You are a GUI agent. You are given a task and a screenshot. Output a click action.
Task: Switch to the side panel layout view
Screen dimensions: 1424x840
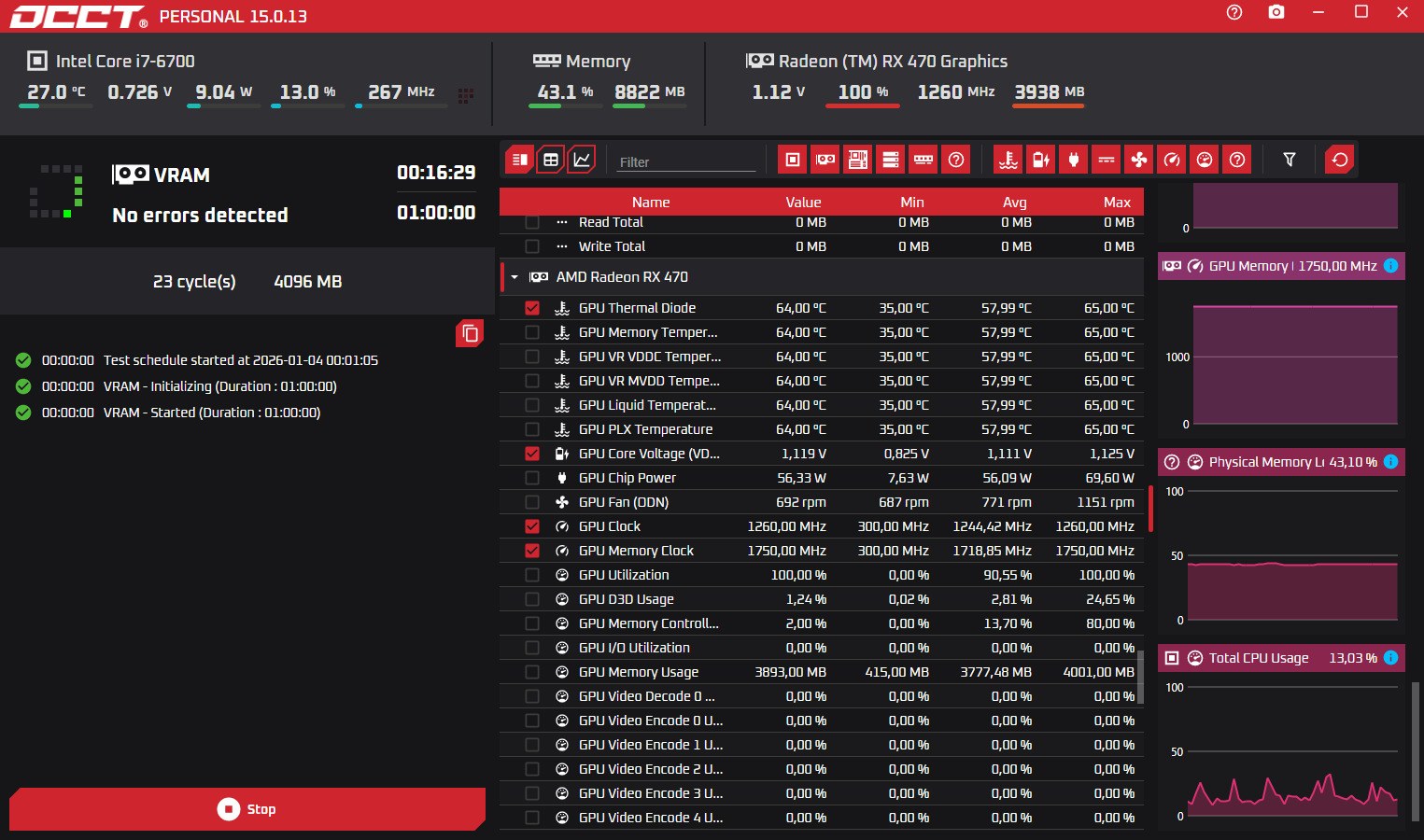point(520,160)
